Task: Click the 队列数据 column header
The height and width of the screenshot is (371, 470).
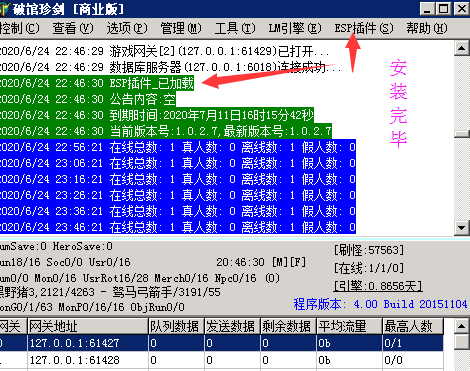Action: (176, 326)
